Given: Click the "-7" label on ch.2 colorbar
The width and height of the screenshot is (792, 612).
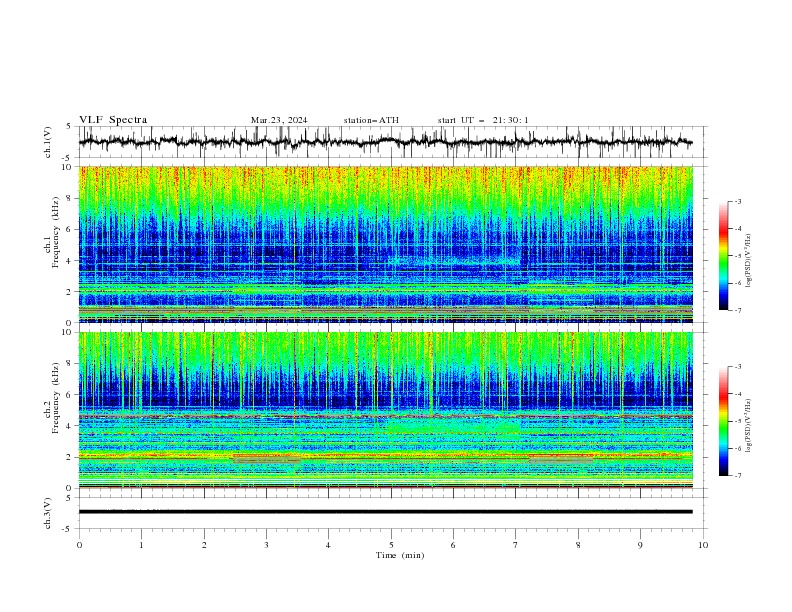Looking at the screenshot, I should (x=738, y=476).
